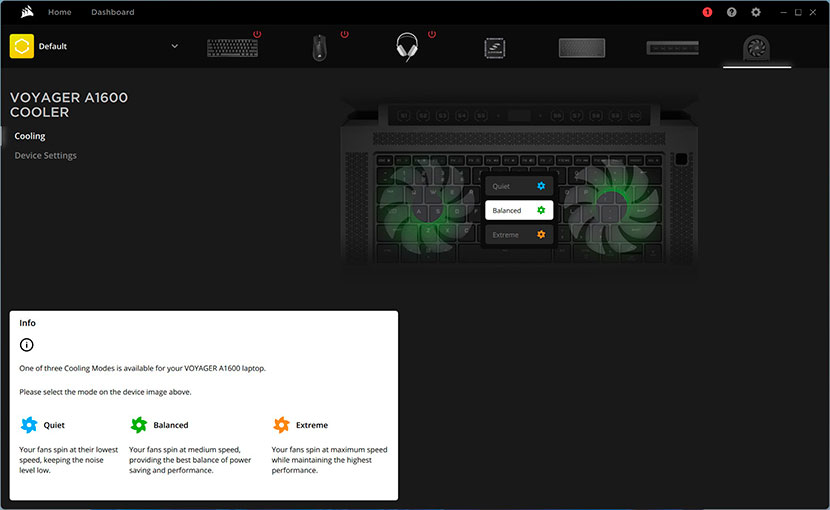Select the mouse pad device icon
Viewport: 830px width, 510px height.
pyautogui.click(x=582, y=48)
